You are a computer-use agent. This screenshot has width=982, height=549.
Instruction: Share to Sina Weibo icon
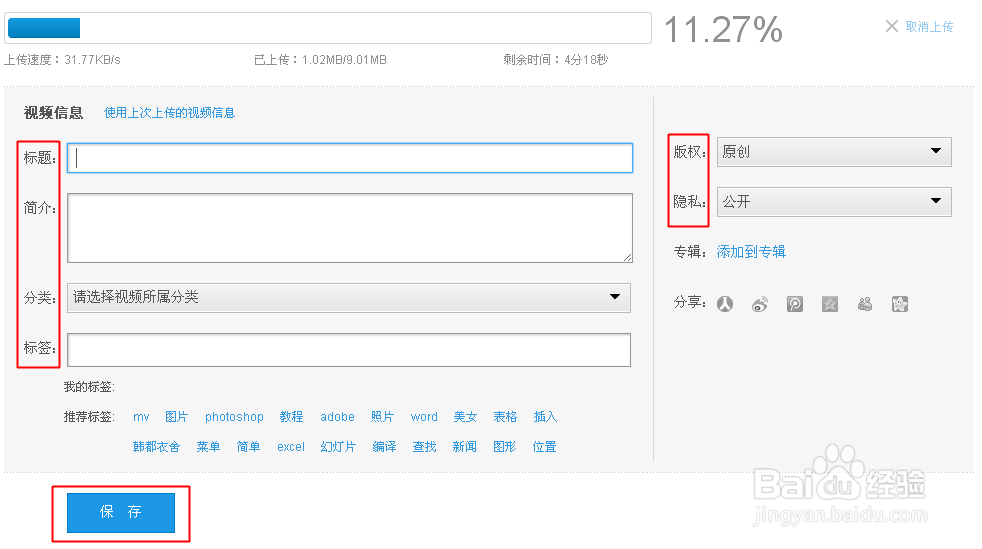point(760,304)
